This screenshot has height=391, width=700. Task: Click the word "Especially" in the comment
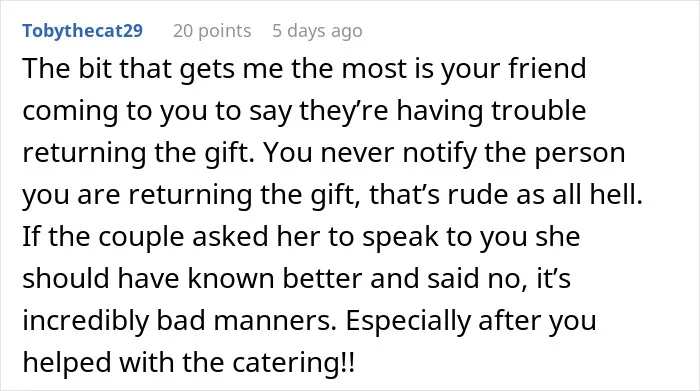click(408, 320)
